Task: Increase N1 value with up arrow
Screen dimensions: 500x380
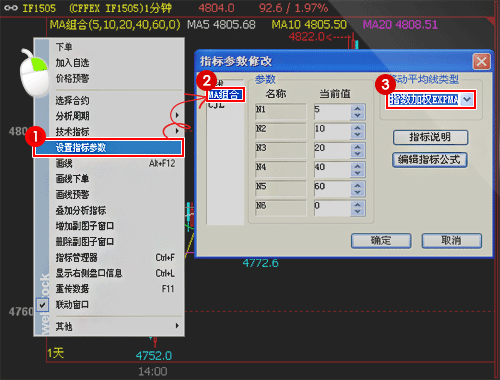Action: [x=357, y=108]
